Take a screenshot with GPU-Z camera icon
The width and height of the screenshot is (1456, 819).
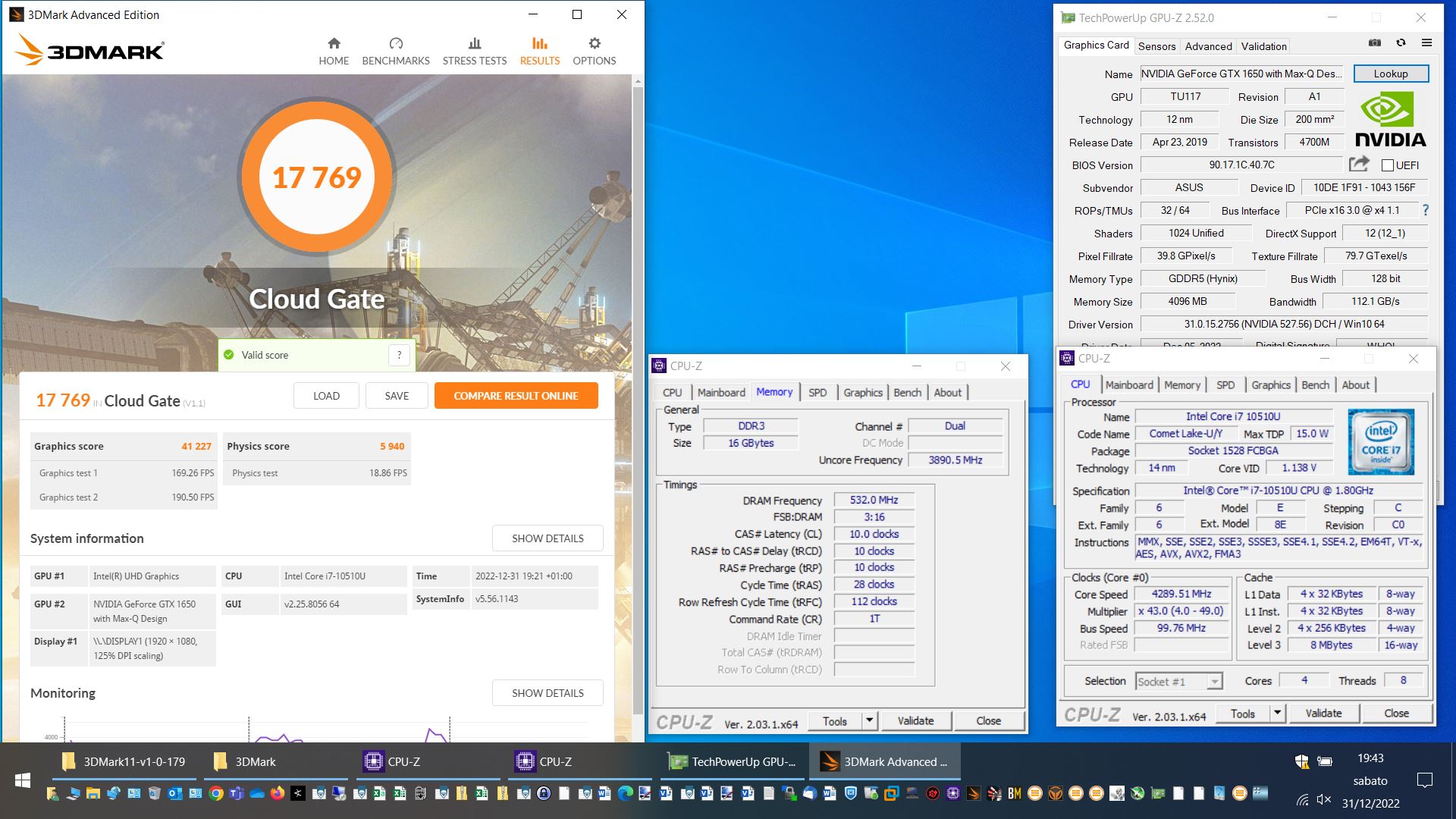point(1375,42)
